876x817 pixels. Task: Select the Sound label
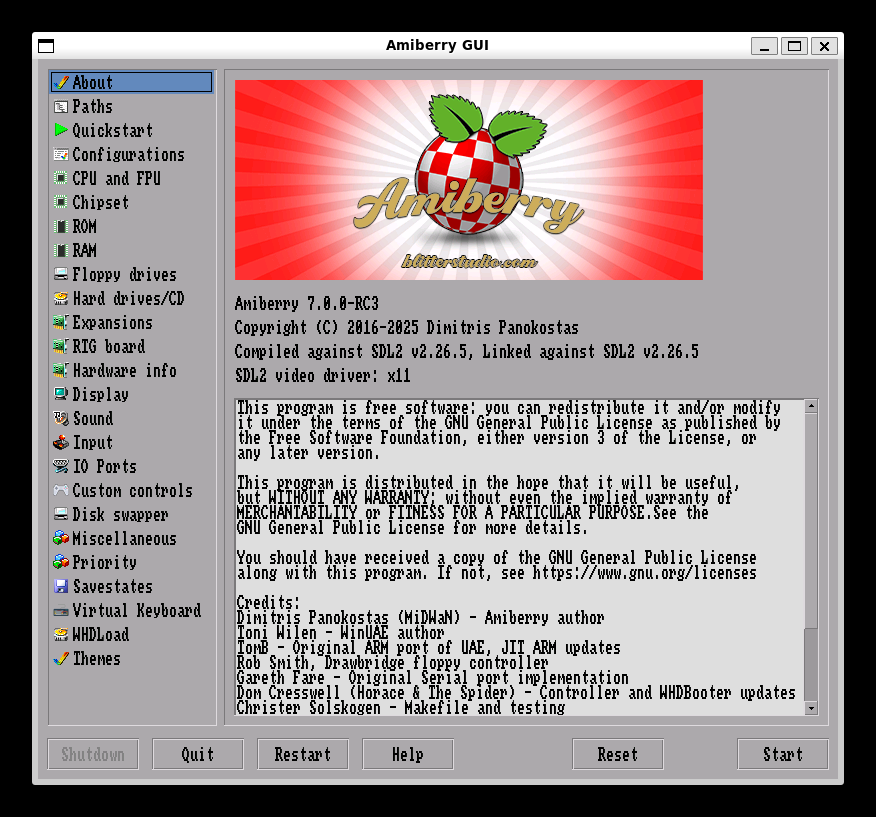click(x=93, y=419)
